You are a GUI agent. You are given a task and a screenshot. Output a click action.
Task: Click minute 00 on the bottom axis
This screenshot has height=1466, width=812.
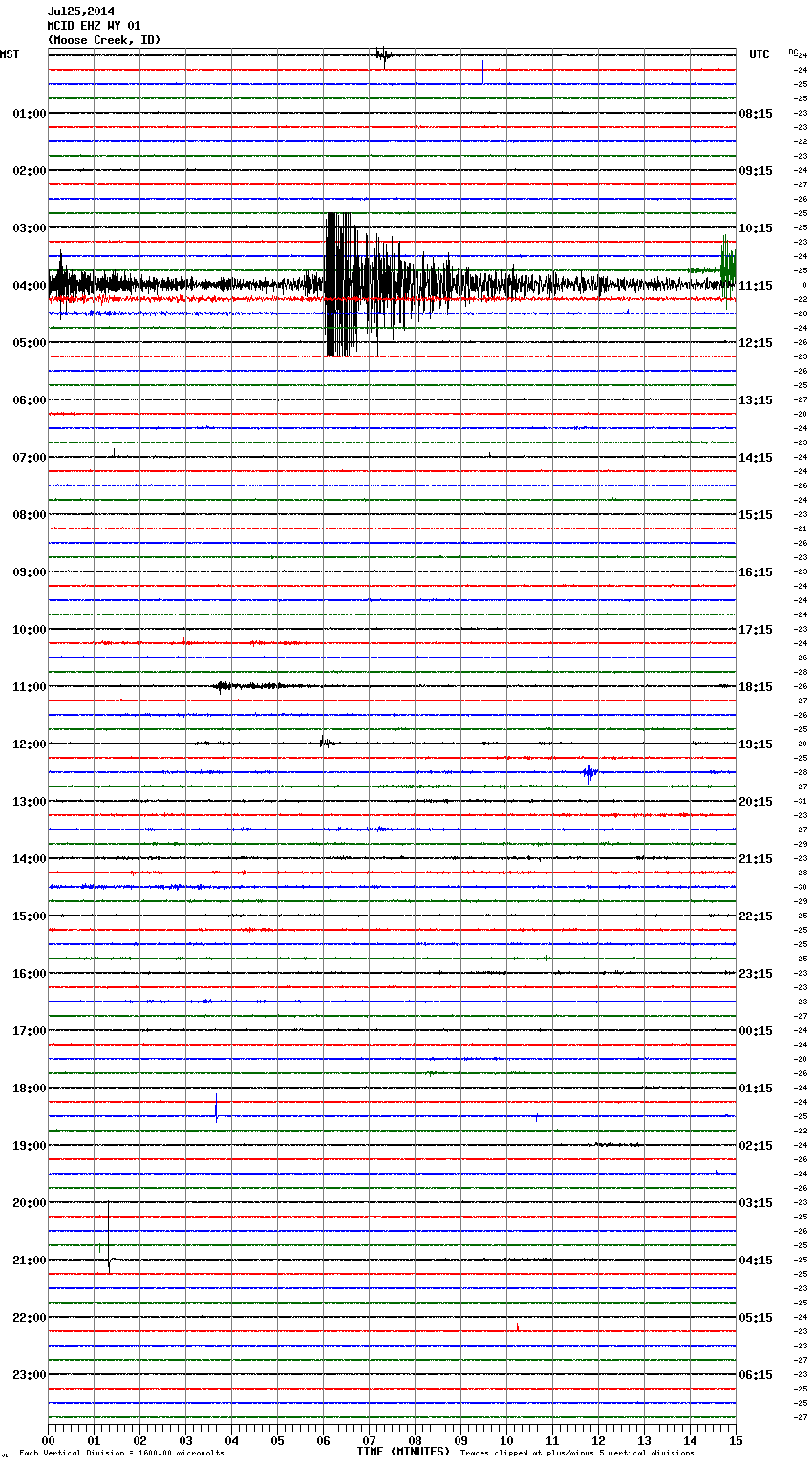coord(48,1440)
